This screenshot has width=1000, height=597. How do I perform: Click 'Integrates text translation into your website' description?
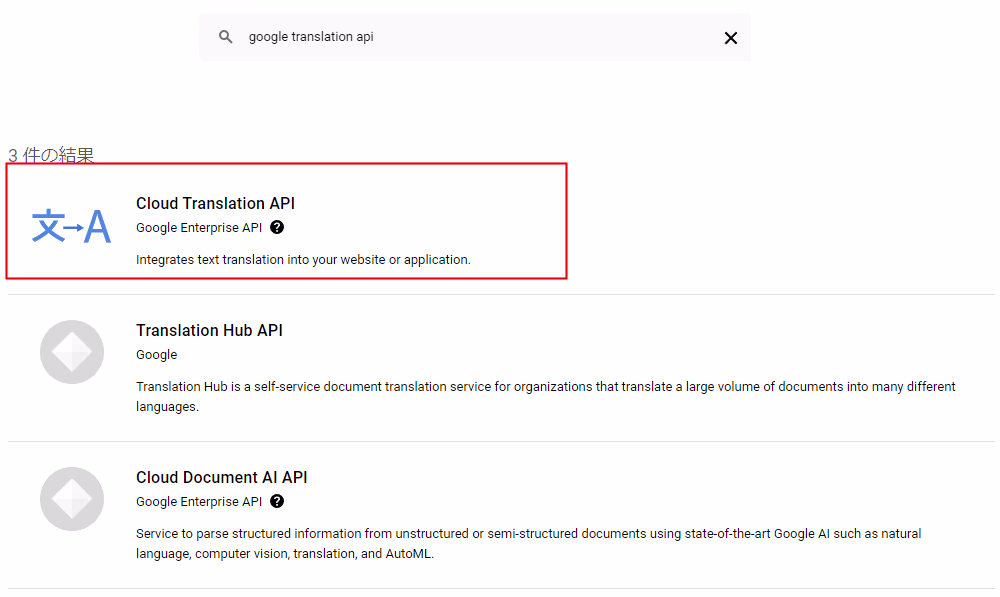303,260
